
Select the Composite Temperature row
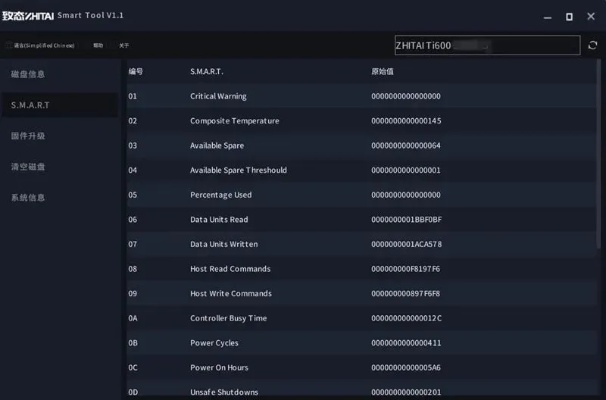(x=234, y=121)
